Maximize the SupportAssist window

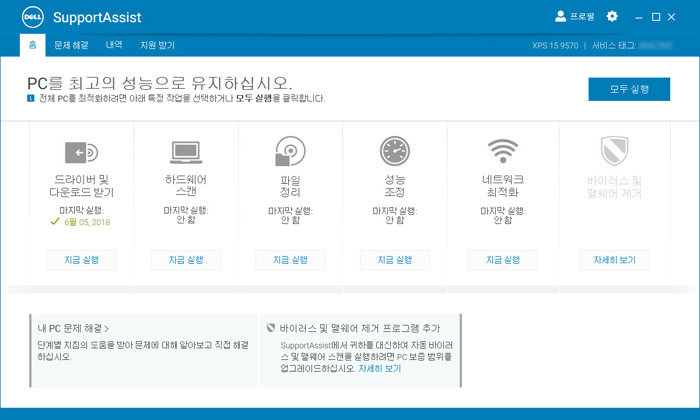pos(656,17)
